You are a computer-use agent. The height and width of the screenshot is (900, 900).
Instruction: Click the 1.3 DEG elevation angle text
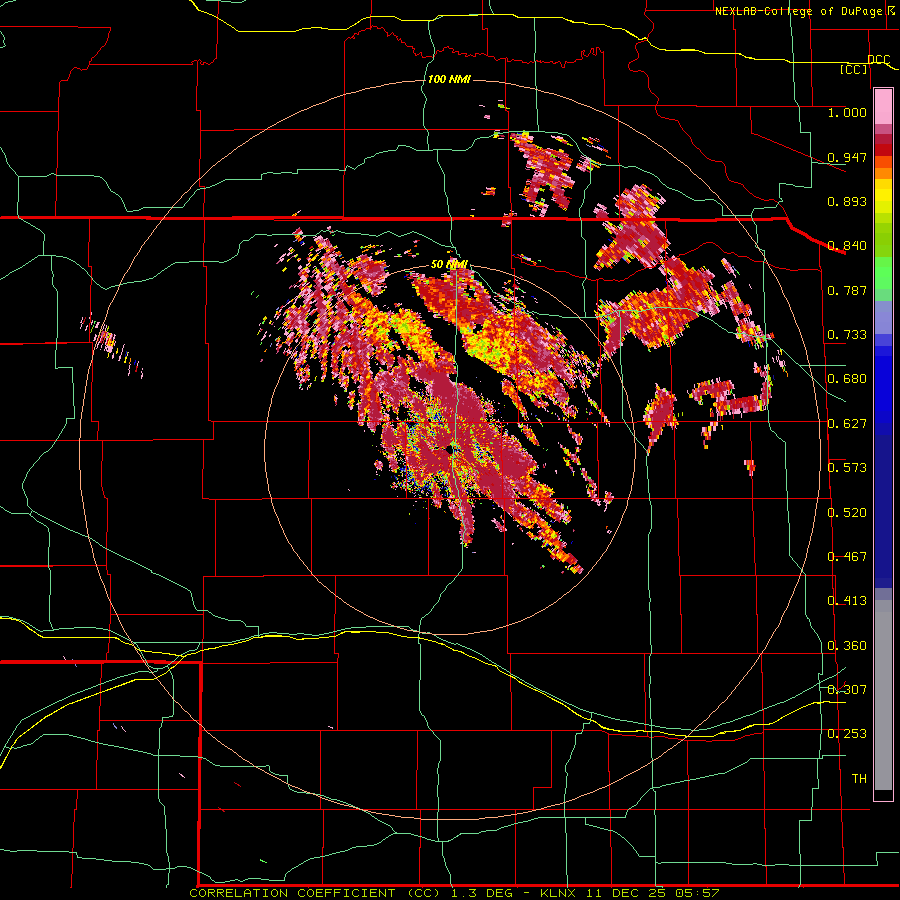click(x=482, y=893)
